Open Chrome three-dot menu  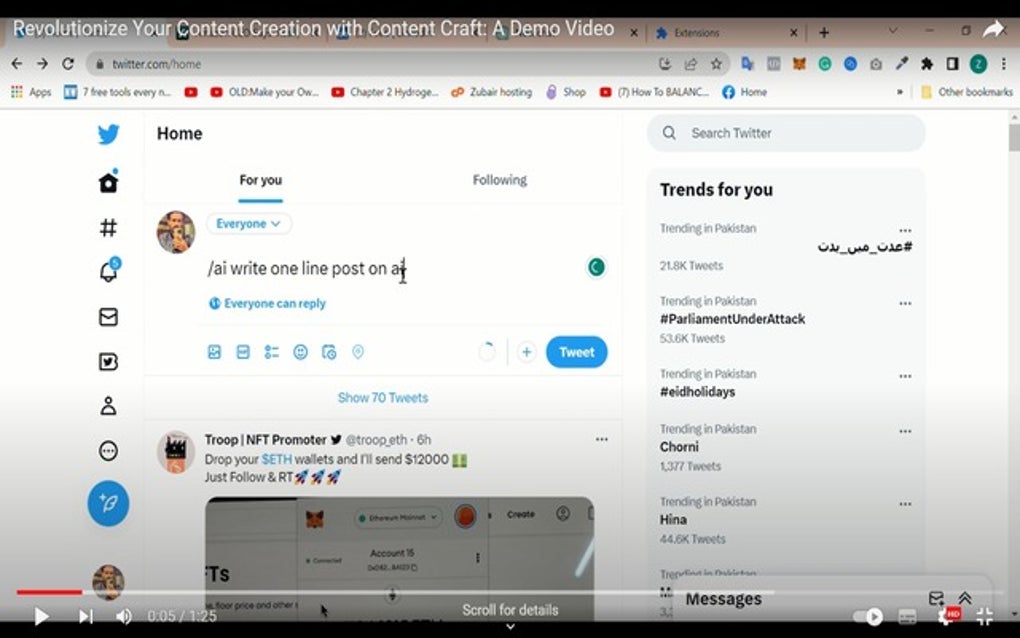coord(1004,64)
